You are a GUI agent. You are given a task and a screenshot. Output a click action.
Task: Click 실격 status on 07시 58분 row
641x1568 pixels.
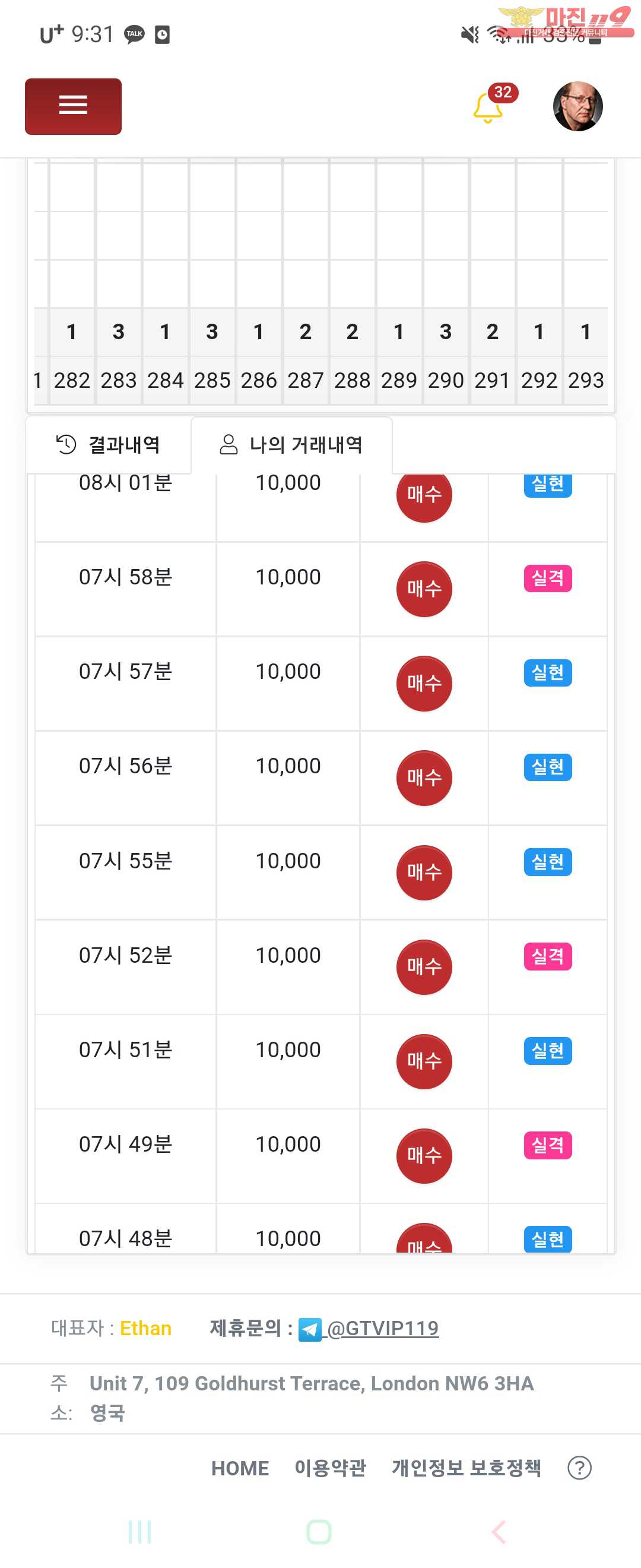pyautogui.click(x=547, y=578)
